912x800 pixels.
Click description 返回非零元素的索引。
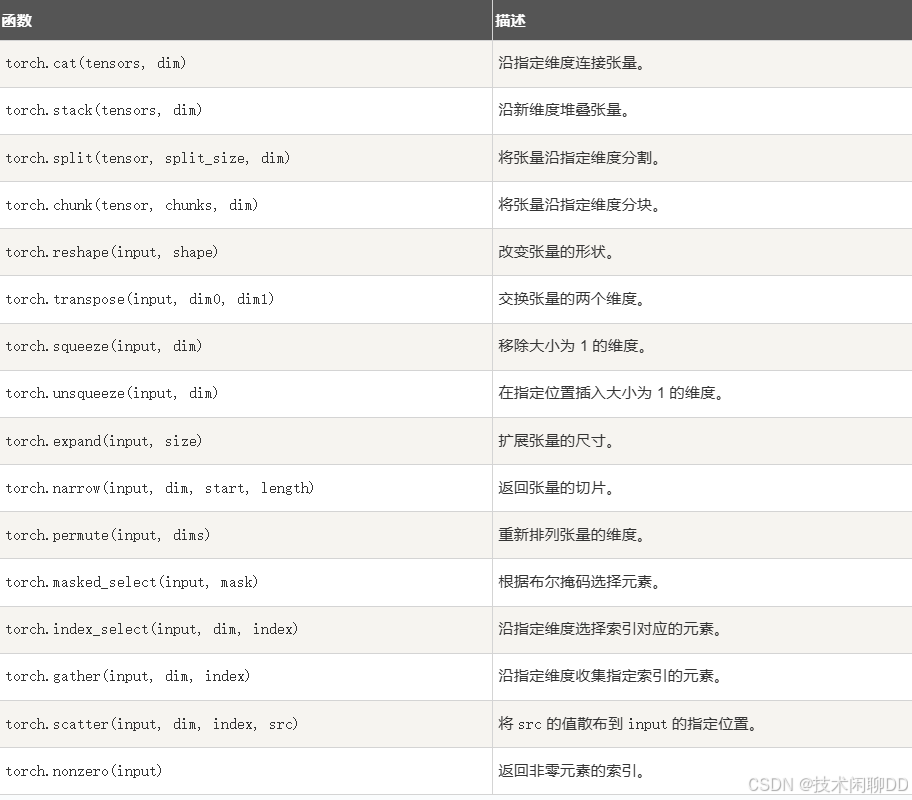point(571,771)
